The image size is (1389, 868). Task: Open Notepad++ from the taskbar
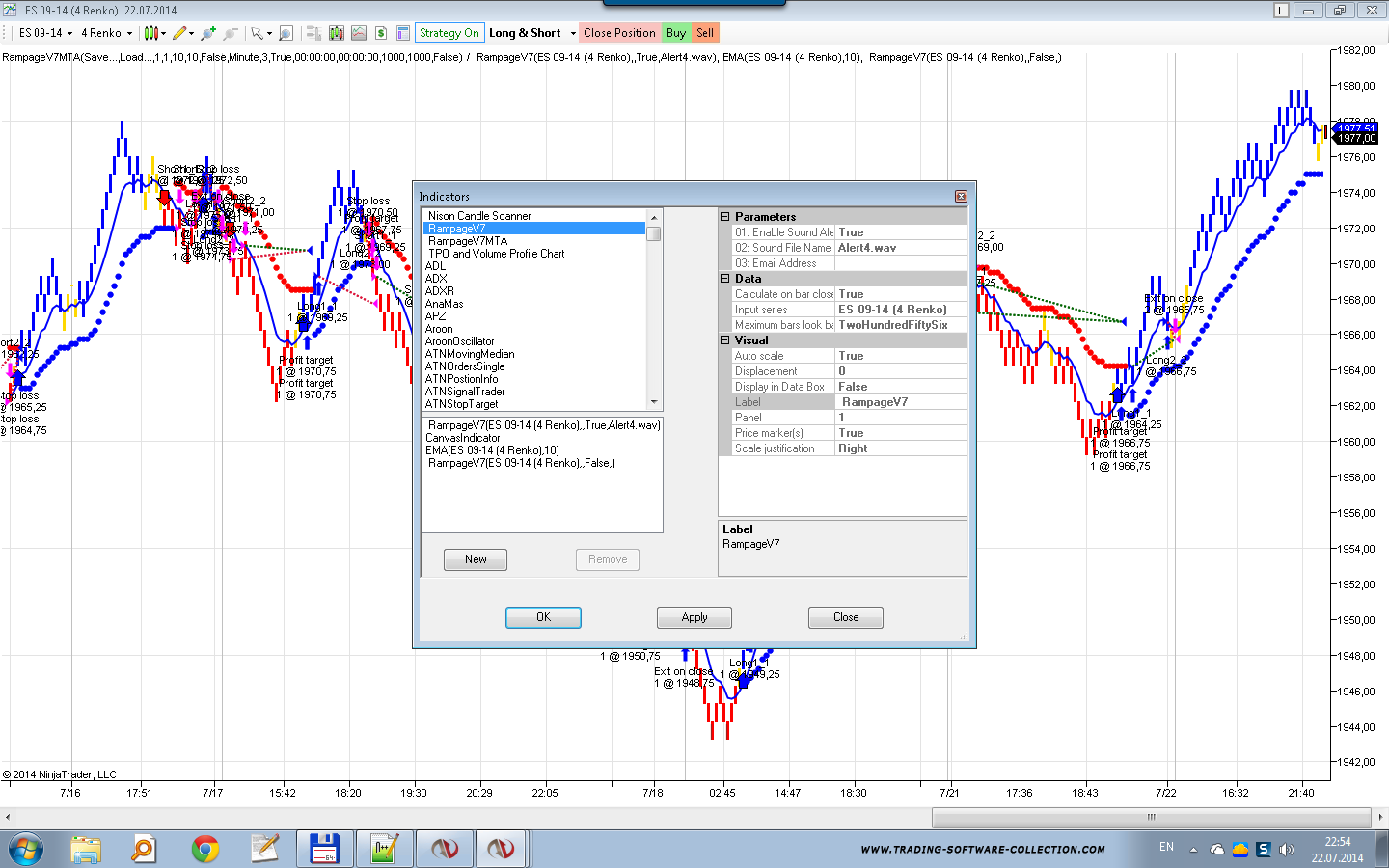(383, 849)
